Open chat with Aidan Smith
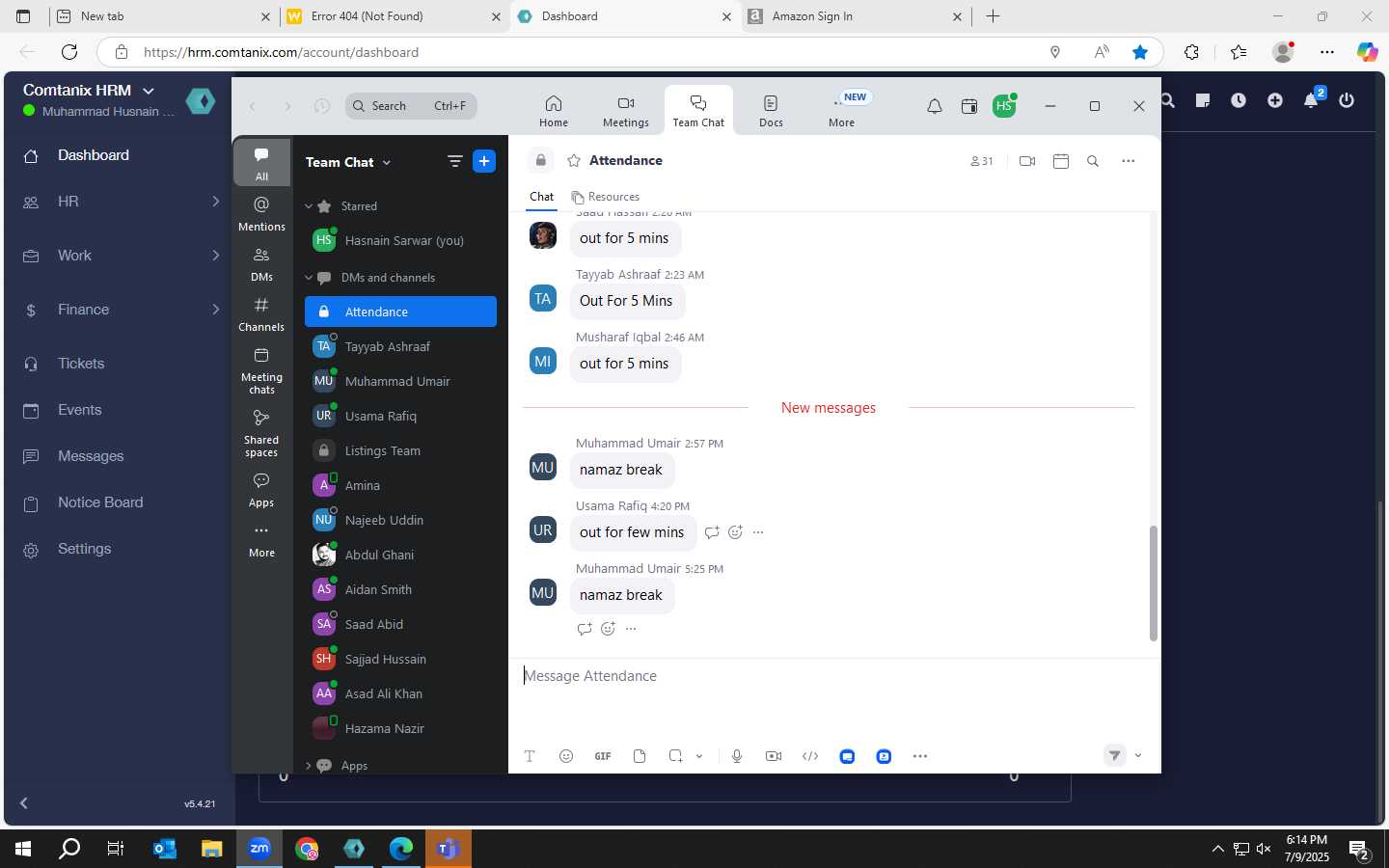Viewport: 1389px width, 868px height. (400, 589)
